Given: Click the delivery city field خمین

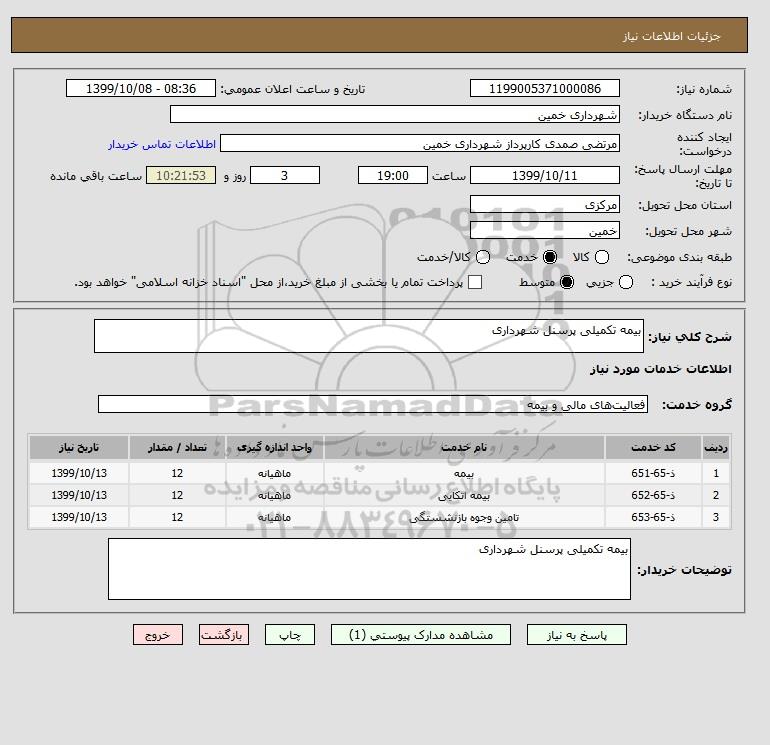Looking at the screenshot, I should [x=545, y=230].
